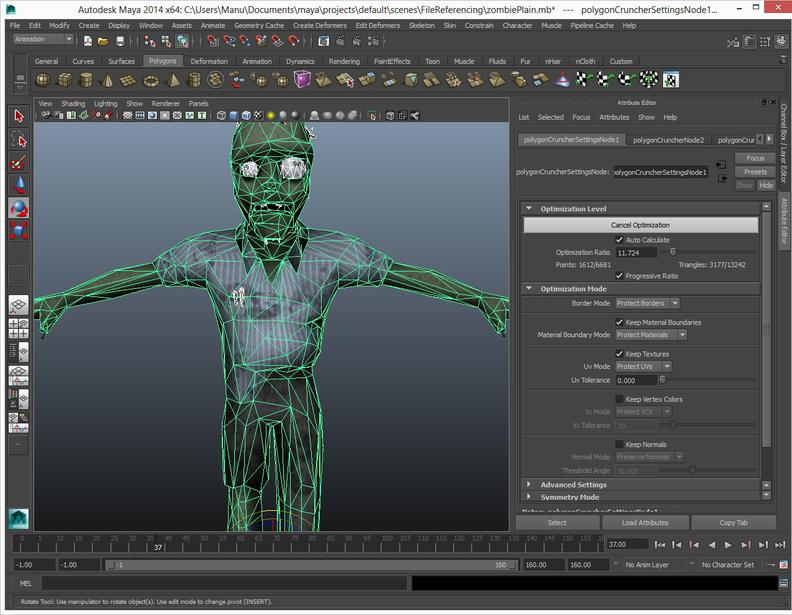Uncheck the Auto Calculate checkbox
The width and height of the screenshot is (792, 615).
point(620,240)
